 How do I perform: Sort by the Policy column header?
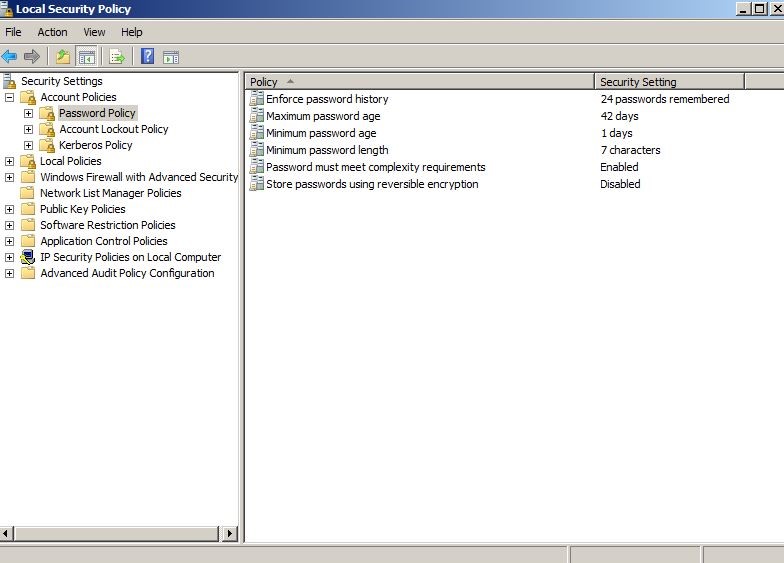pyautogui.click(x=418, y=82)
